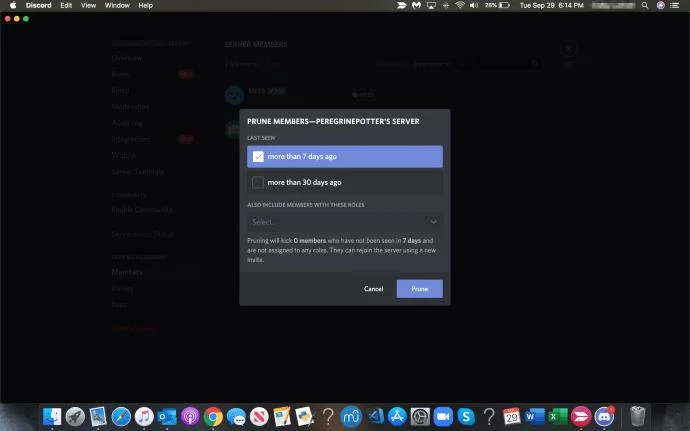The width and height of the screenshot is (690, 431).
Task: Click the 'Pruning will kick 0 members' description
Action: (341, 250)
